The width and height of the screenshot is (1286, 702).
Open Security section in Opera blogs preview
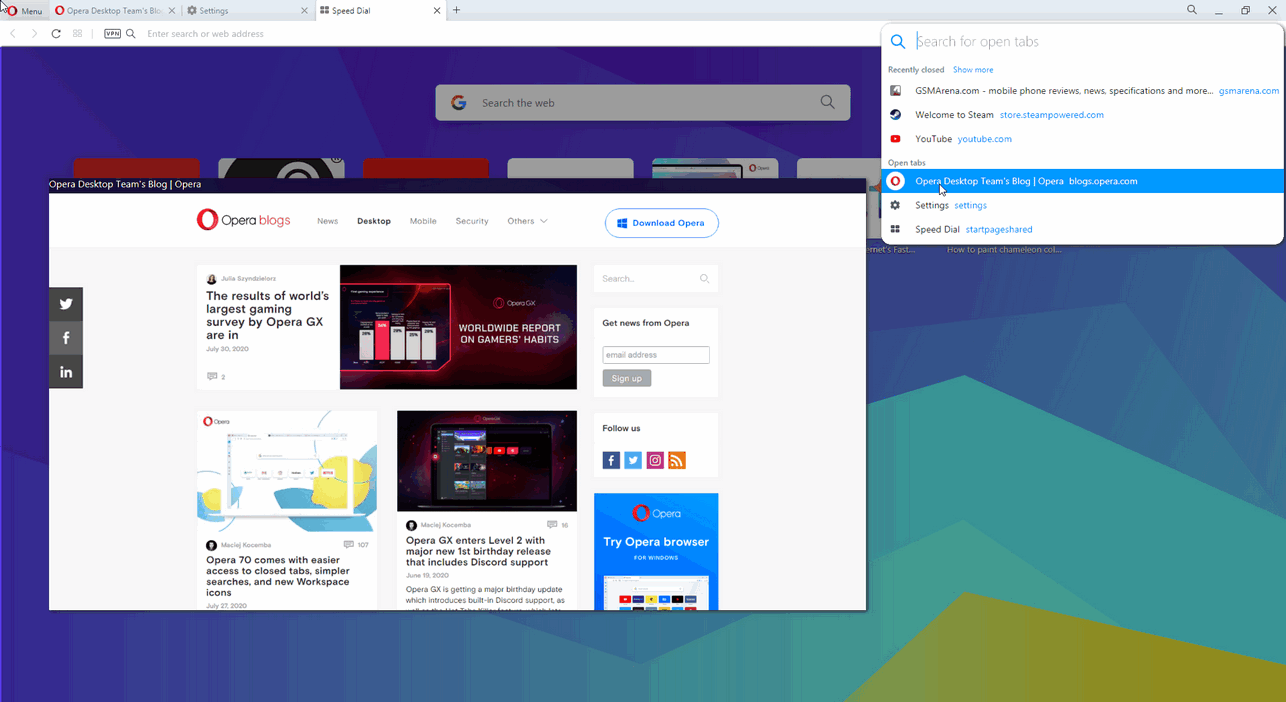pyautogui.click(x=472, y=221)
